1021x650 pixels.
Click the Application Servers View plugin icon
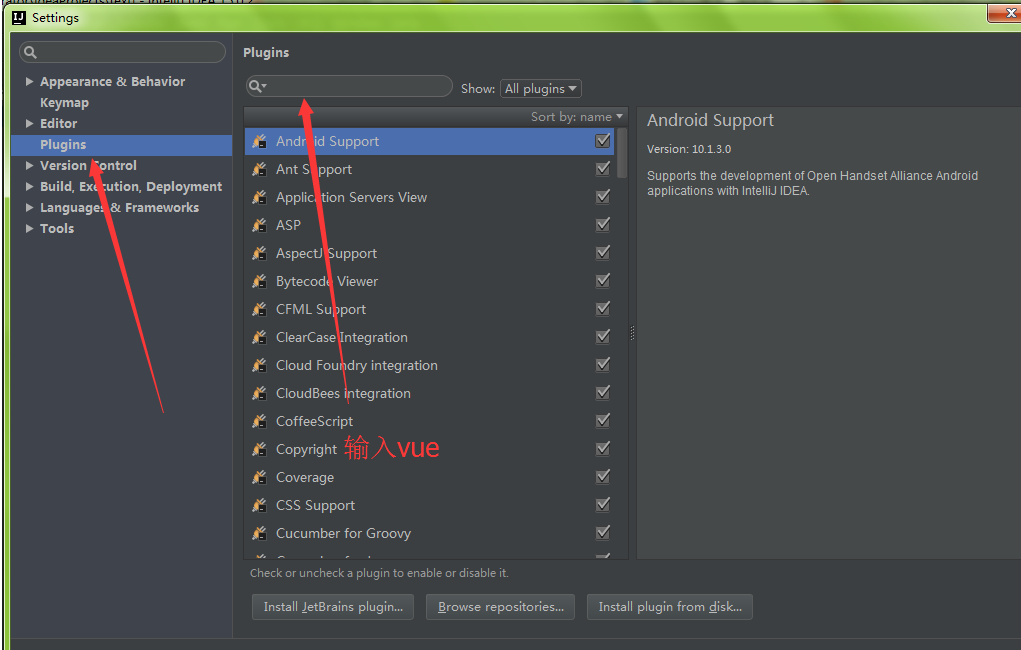pos(259,197)
